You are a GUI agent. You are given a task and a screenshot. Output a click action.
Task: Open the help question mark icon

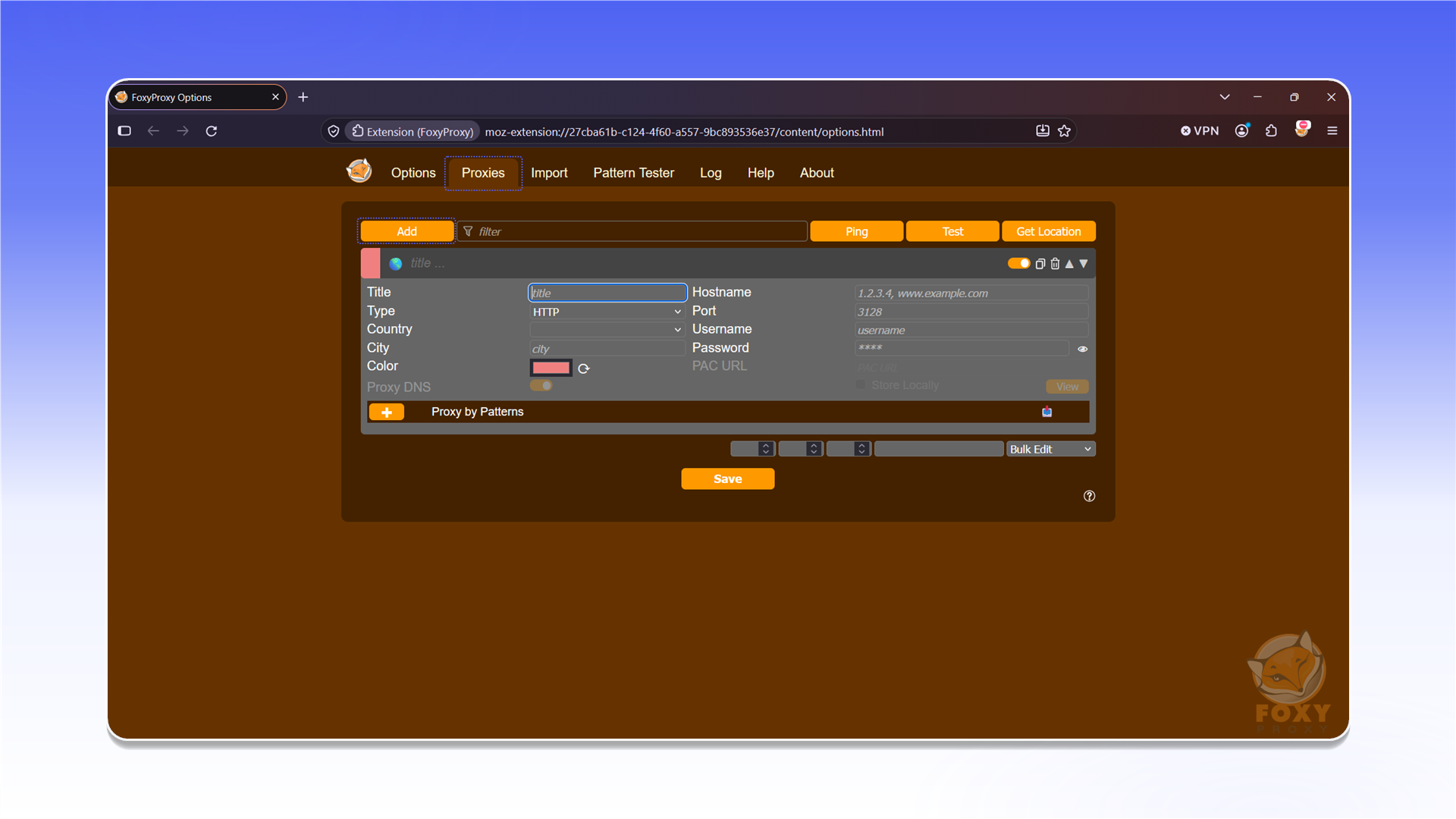(x=1090, y=496)
